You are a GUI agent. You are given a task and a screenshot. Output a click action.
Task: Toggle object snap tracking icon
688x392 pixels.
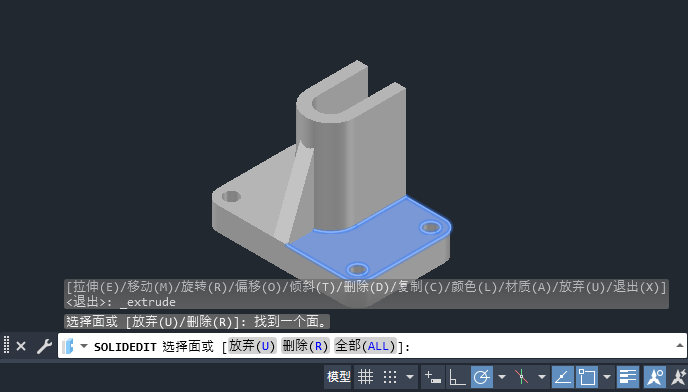(x=563, y=377)
